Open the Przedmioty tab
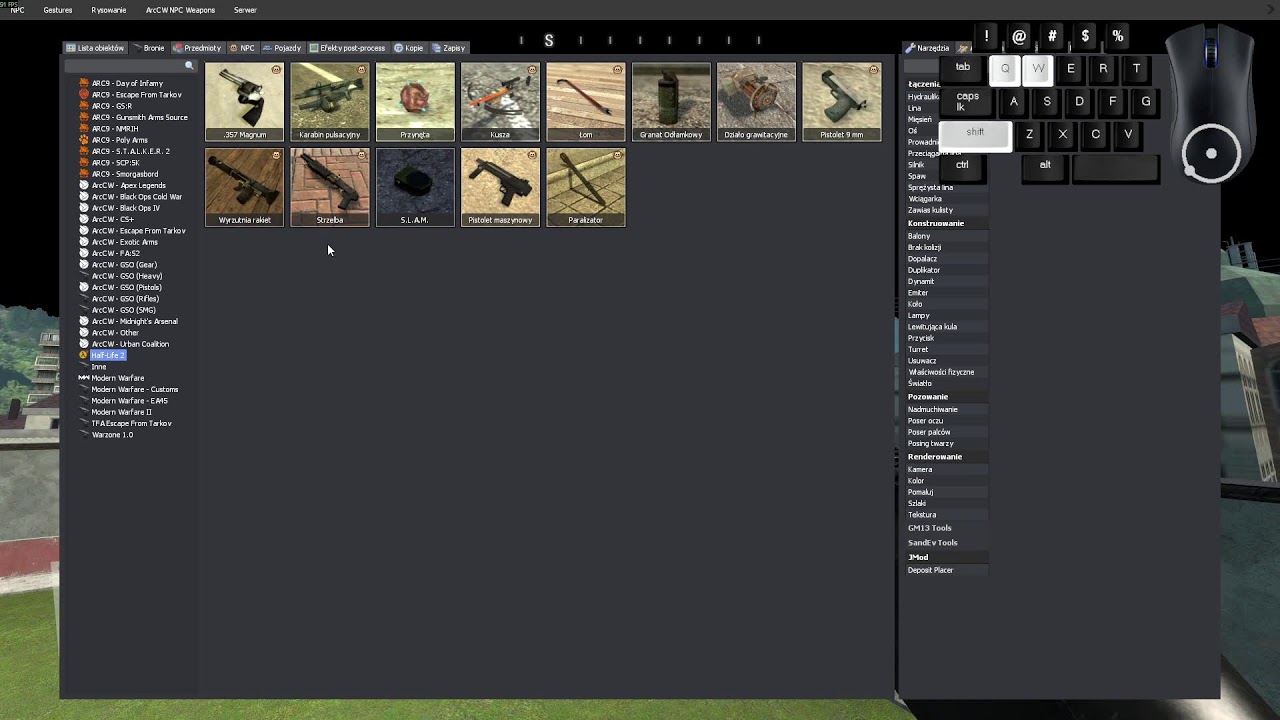The width and height of the screenshot is (1280, 720). click(x=197, y=48)
